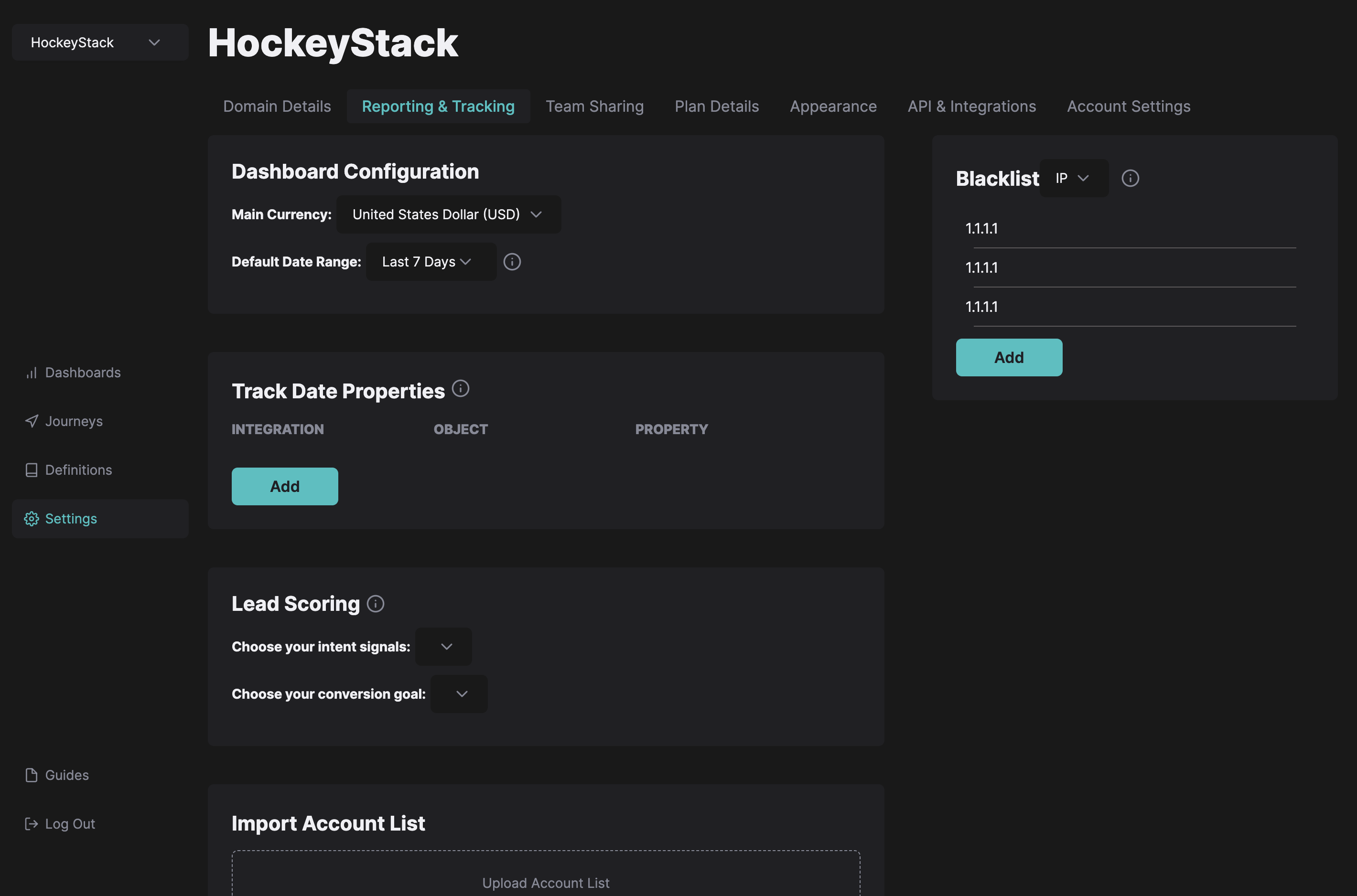Click the PROPERTY column header
The width and height of the screenshot is (1357, 896).
pos(672,429)
